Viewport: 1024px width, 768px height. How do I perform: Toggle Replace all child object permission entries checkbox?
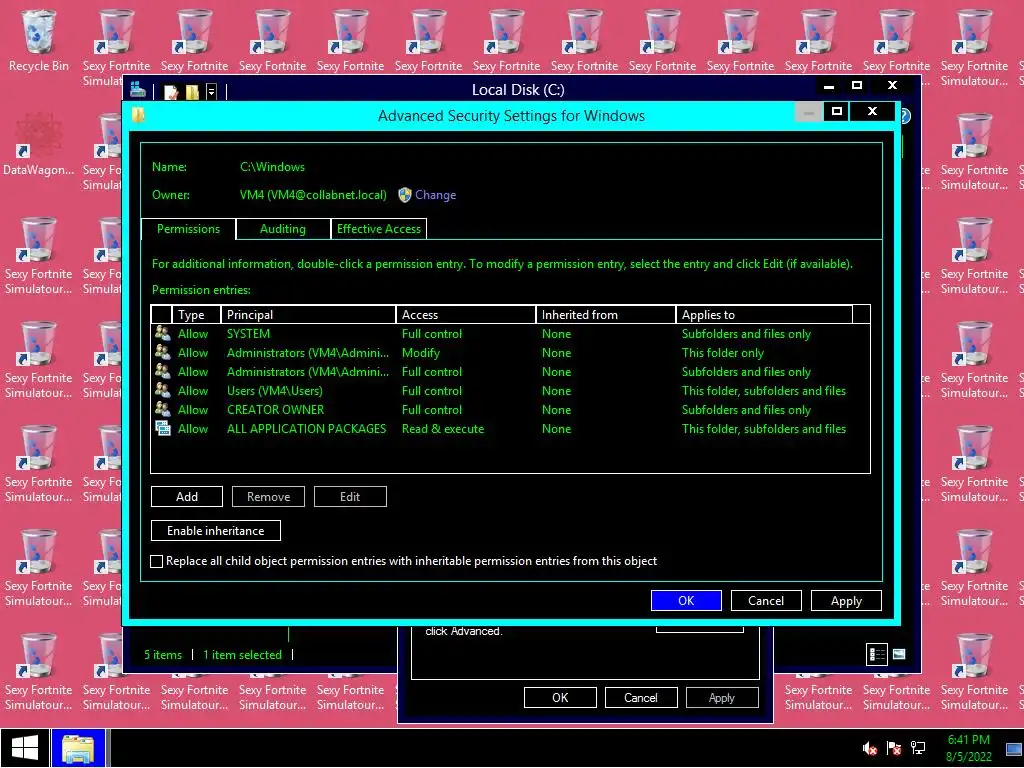coord(157,561)
